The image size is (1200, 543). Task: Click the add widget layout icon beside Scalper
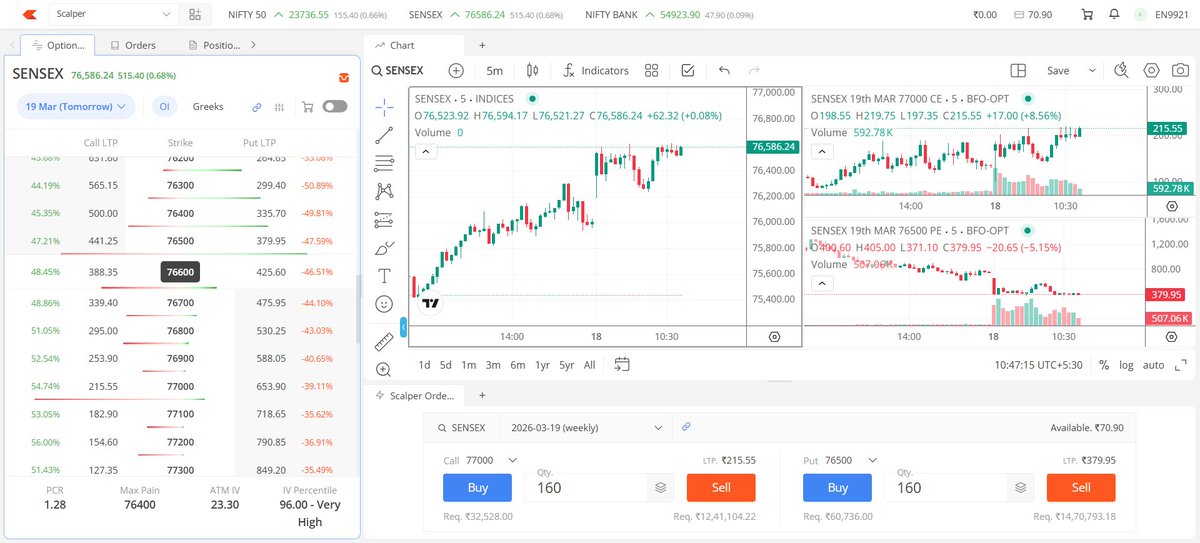(195, 15)
